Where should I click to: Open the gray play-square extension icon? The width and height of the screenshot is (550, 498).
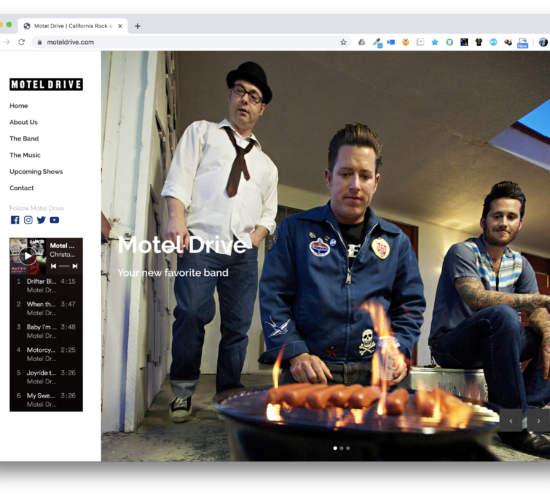pyautogui.click(x=420, y=42)
